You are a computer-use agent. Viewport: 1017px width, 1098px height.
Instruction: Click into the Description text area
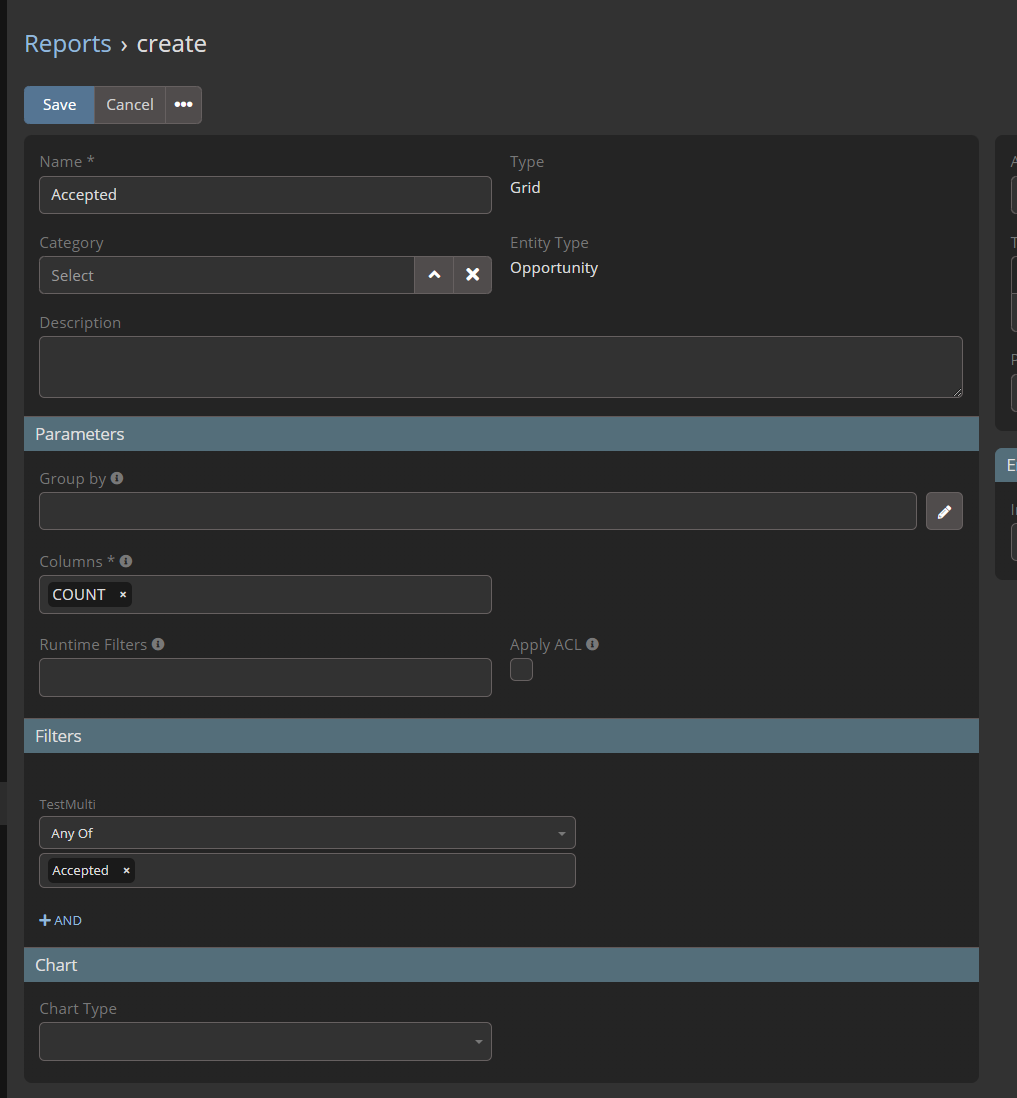[500, 367]
